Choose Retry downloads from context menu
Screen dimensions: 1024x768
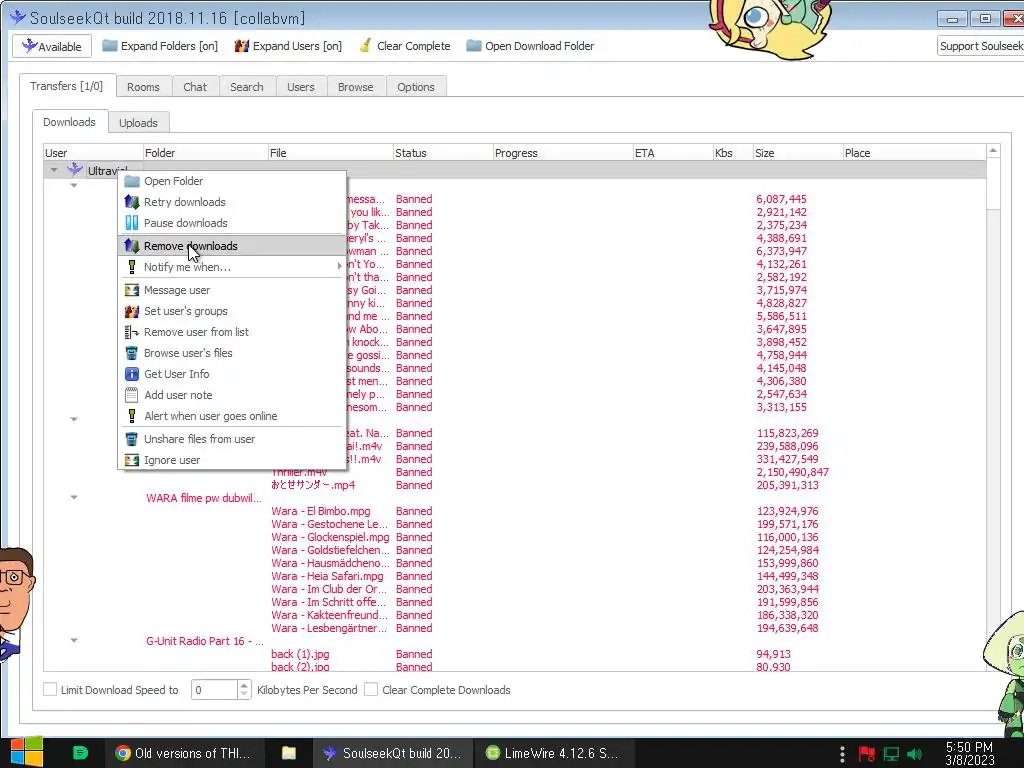(232, 202)
